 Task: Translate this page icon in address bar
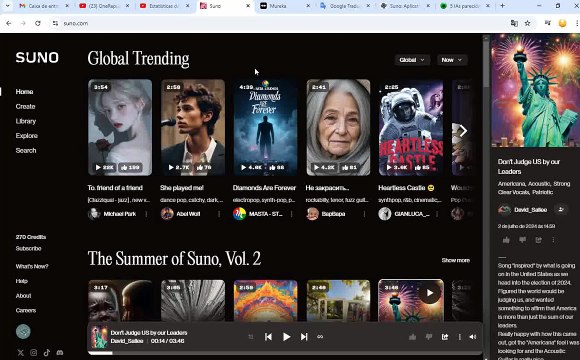coord(514,23)
